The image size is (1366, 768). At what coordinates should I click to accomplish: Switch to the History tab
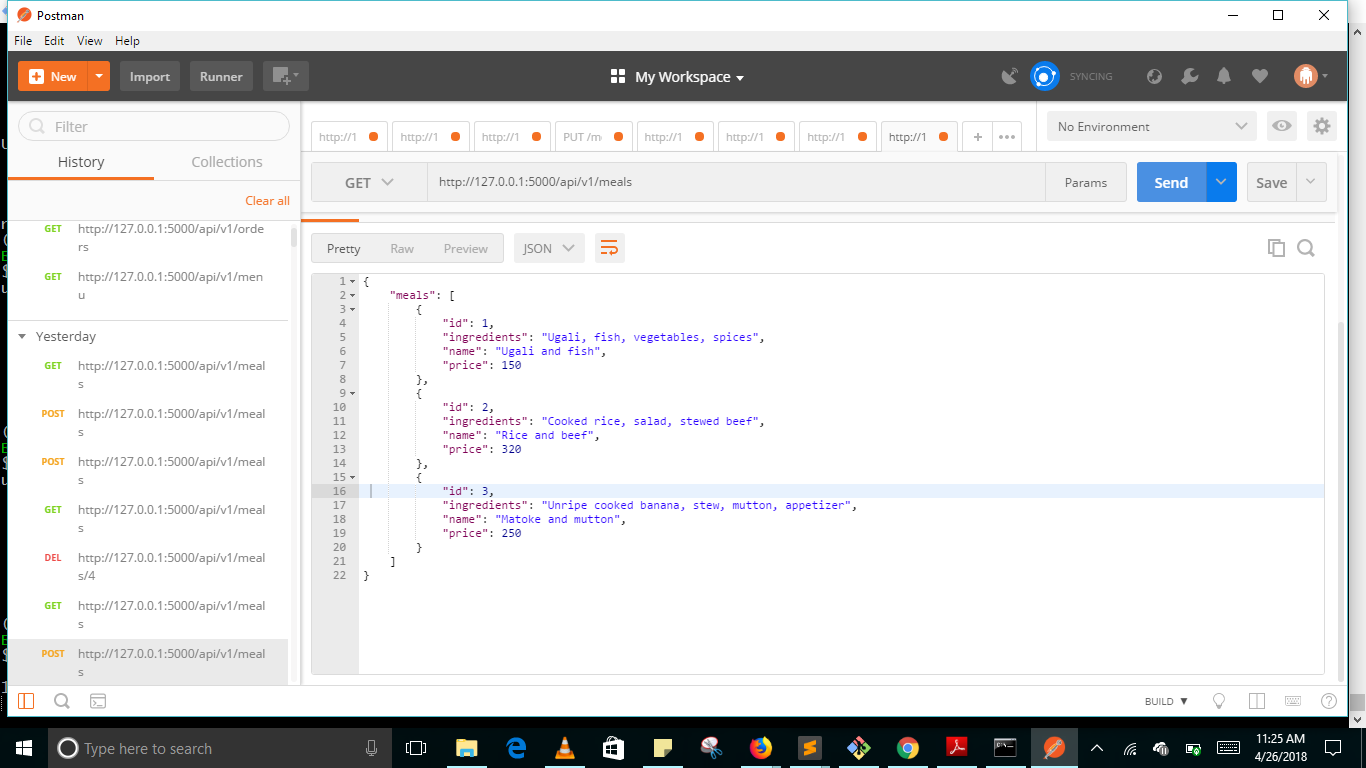pos(81,162)
